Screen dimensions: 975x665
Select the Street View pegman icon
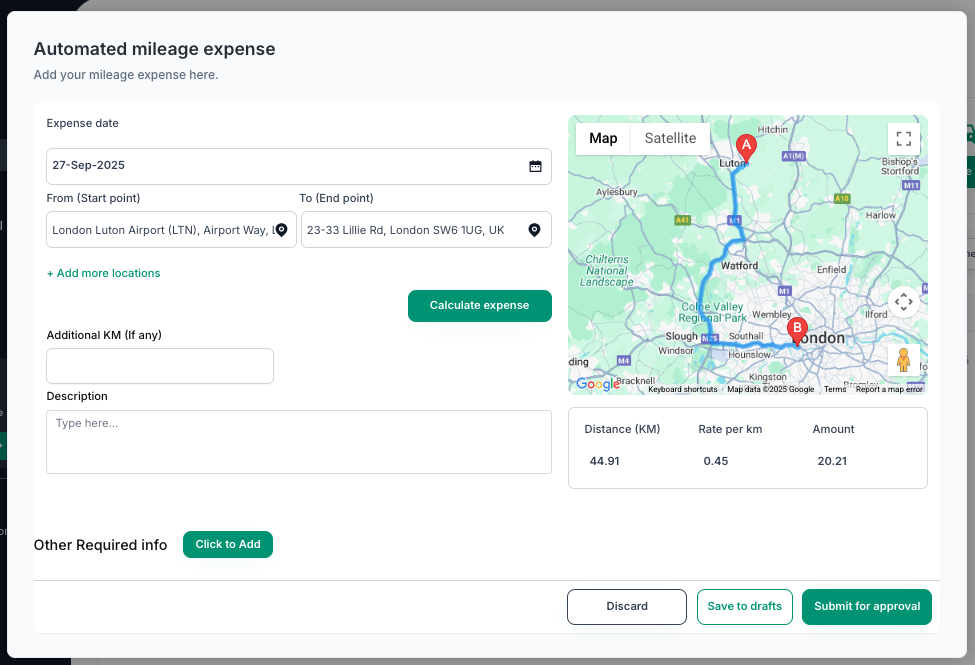(x=903, y=360)
